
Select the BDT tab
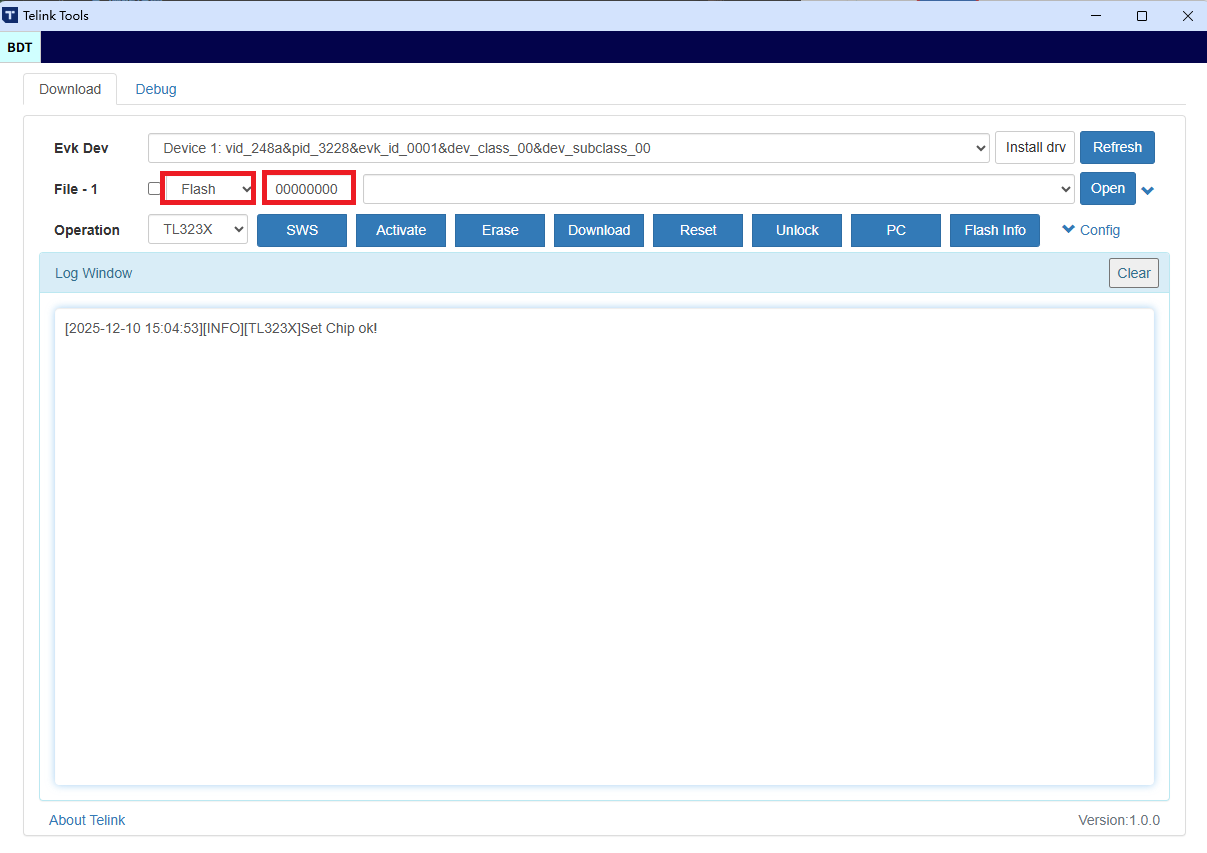tap(20, 46)
